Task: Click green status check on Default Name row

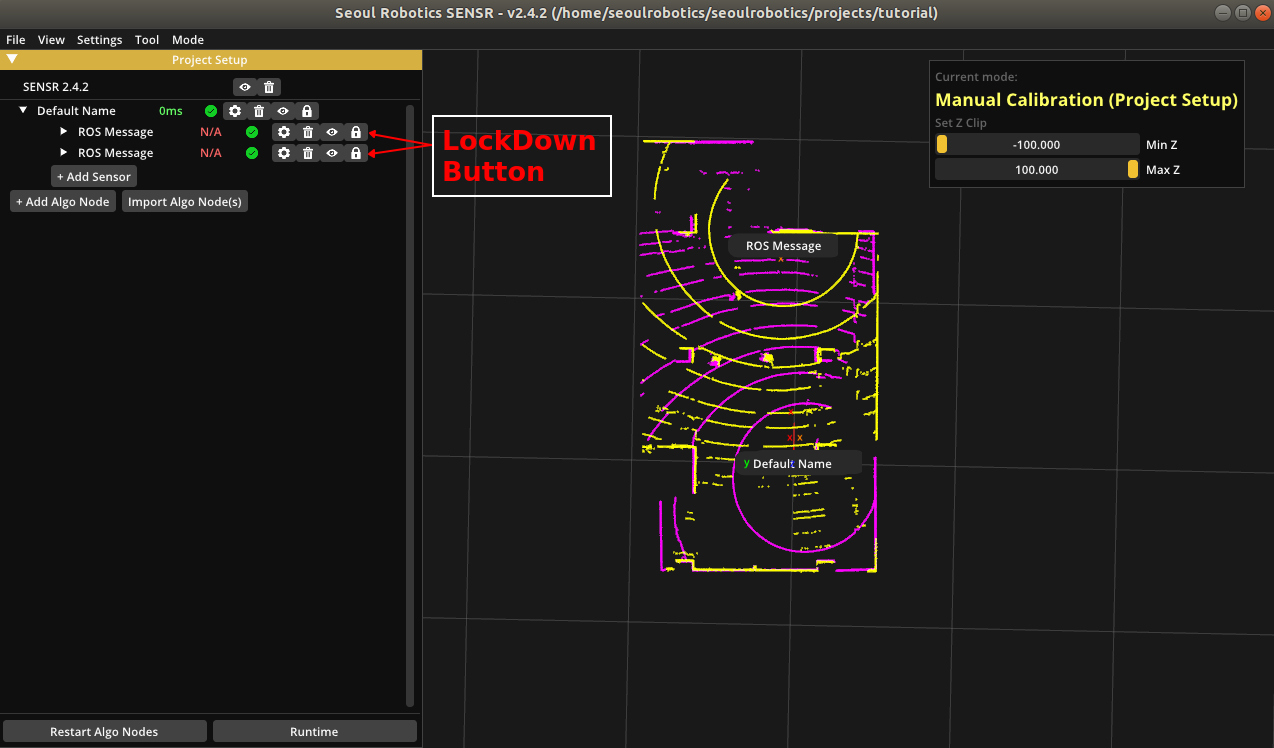Action: pyautogui.click(x=211, y=111)
